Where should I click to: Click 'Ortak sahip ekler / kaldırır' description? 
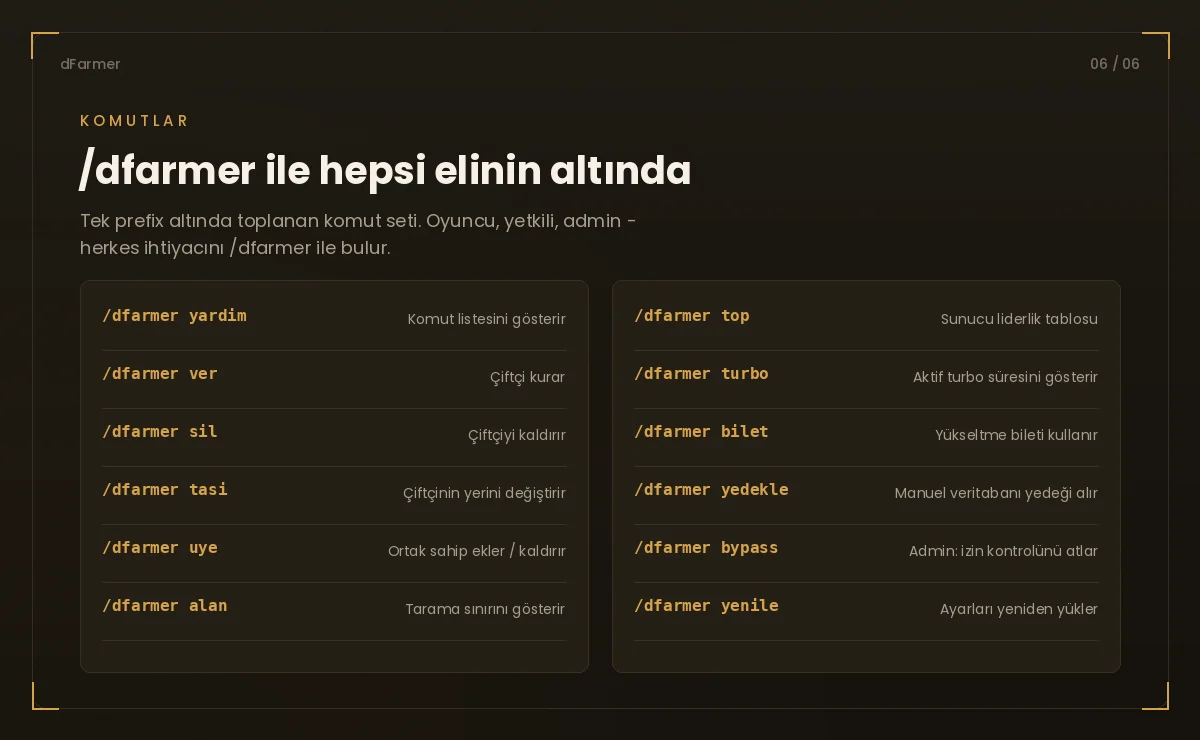point(477,551)
